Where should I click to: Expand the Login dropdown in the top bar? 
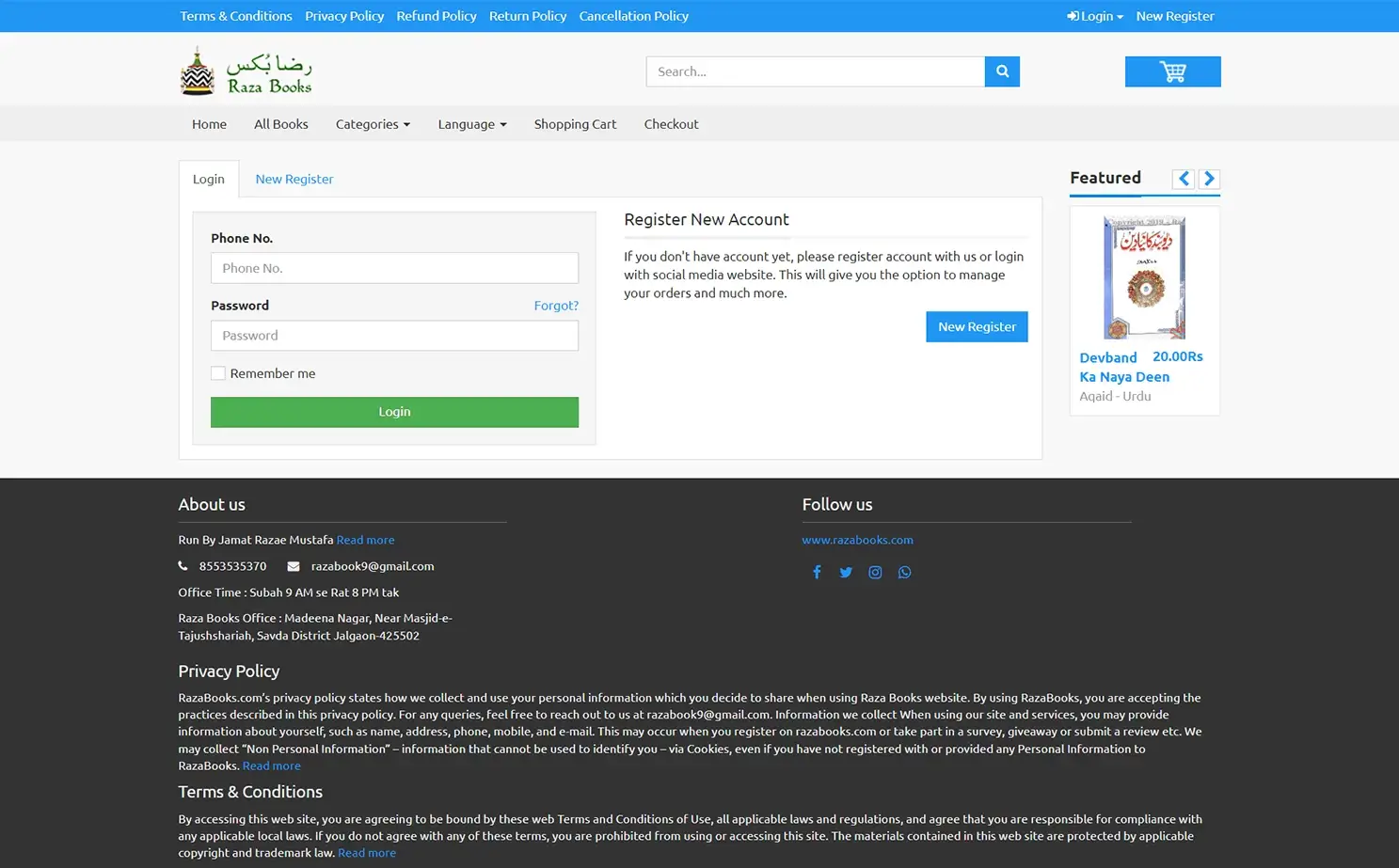point(1094,16)
